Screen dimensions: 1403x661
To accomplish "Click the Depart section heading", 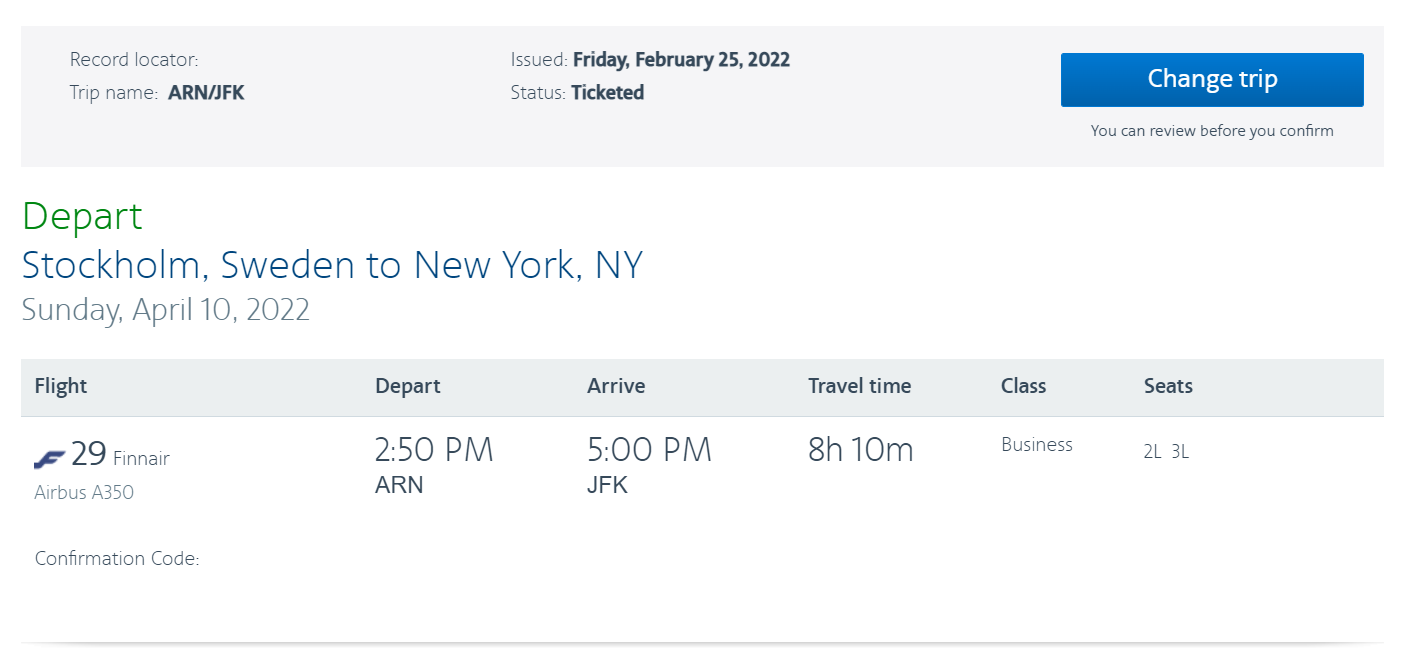I will (x=81, y=216).
